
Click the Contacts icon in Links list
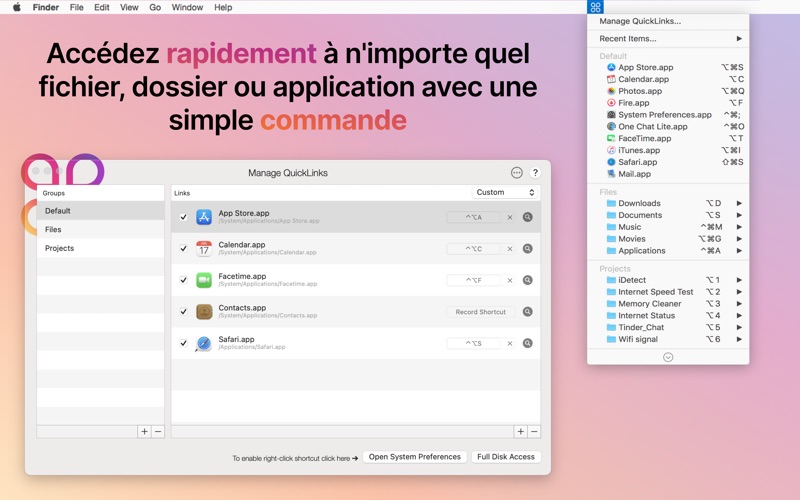pos(204,311)
